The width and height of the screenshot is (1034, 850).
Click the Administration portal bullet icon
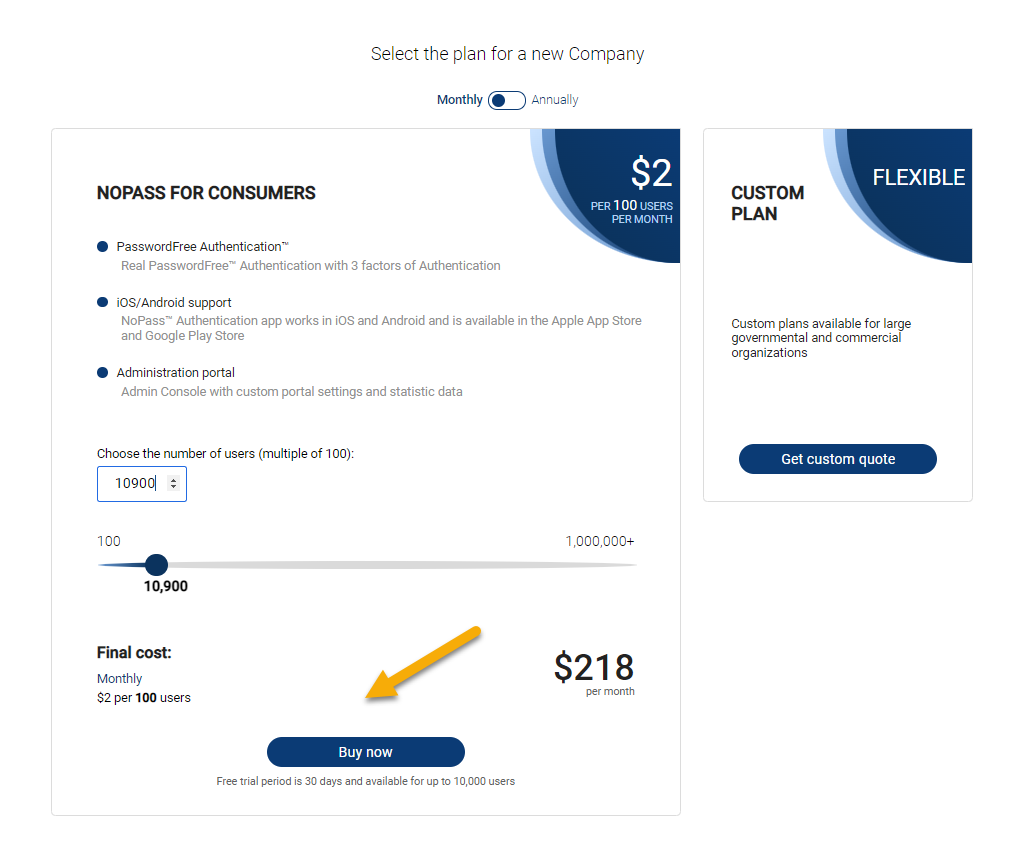pyautogui.click(x=102, y=373)
